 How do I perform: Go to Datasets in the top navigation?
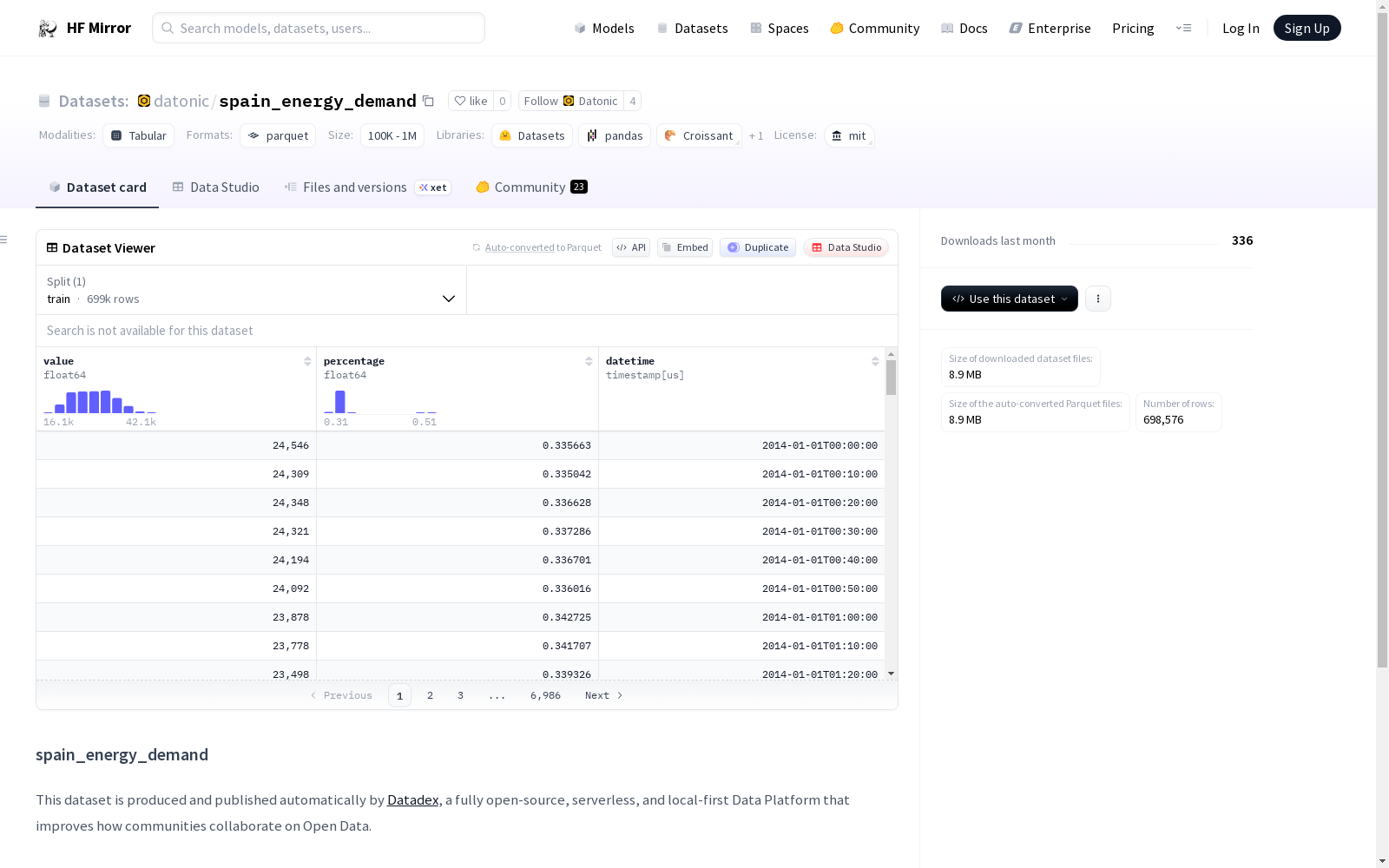click(692, 29)
